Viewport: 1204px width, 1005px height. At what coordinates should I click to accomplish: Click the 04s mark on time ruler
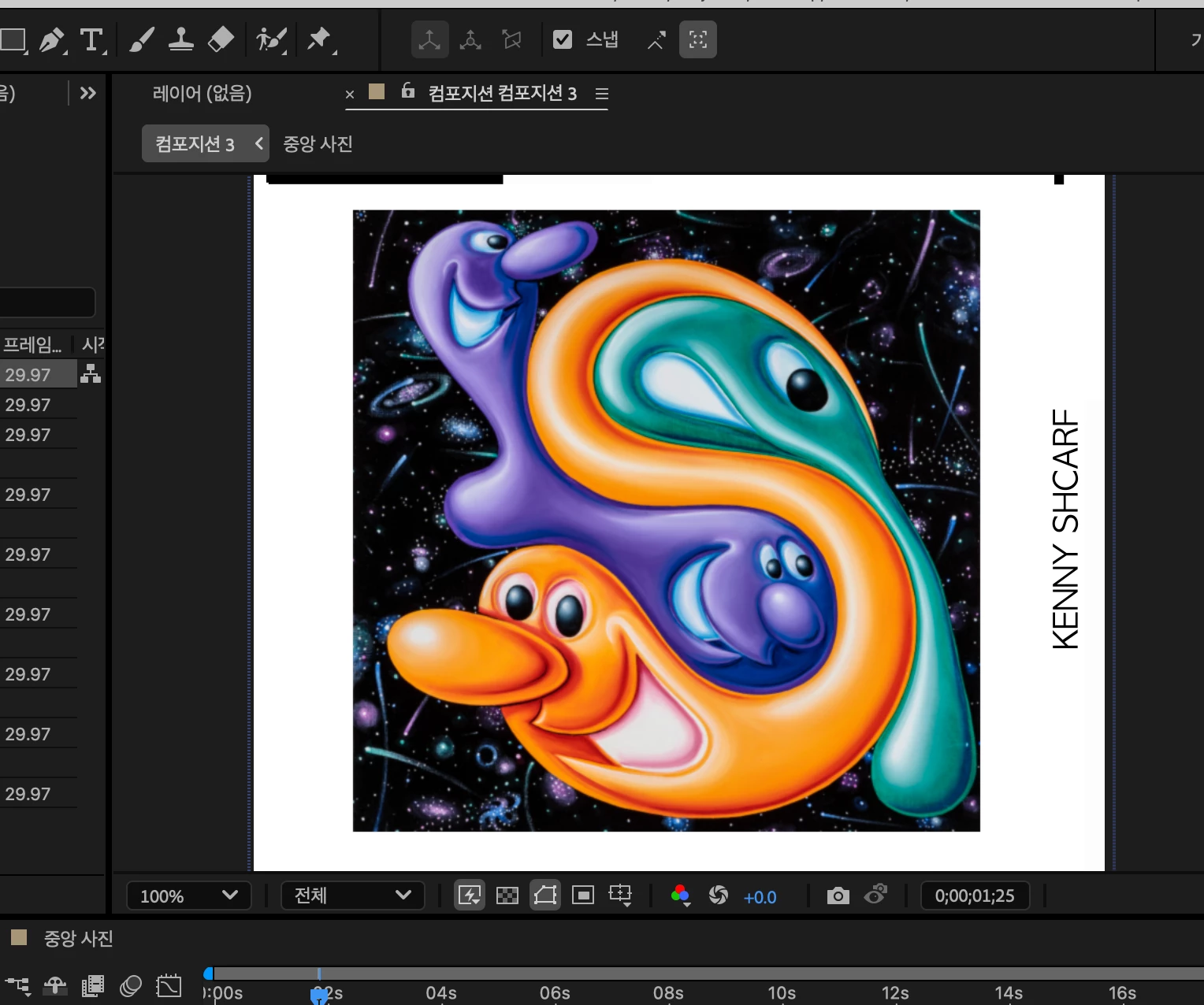(441, 993)
